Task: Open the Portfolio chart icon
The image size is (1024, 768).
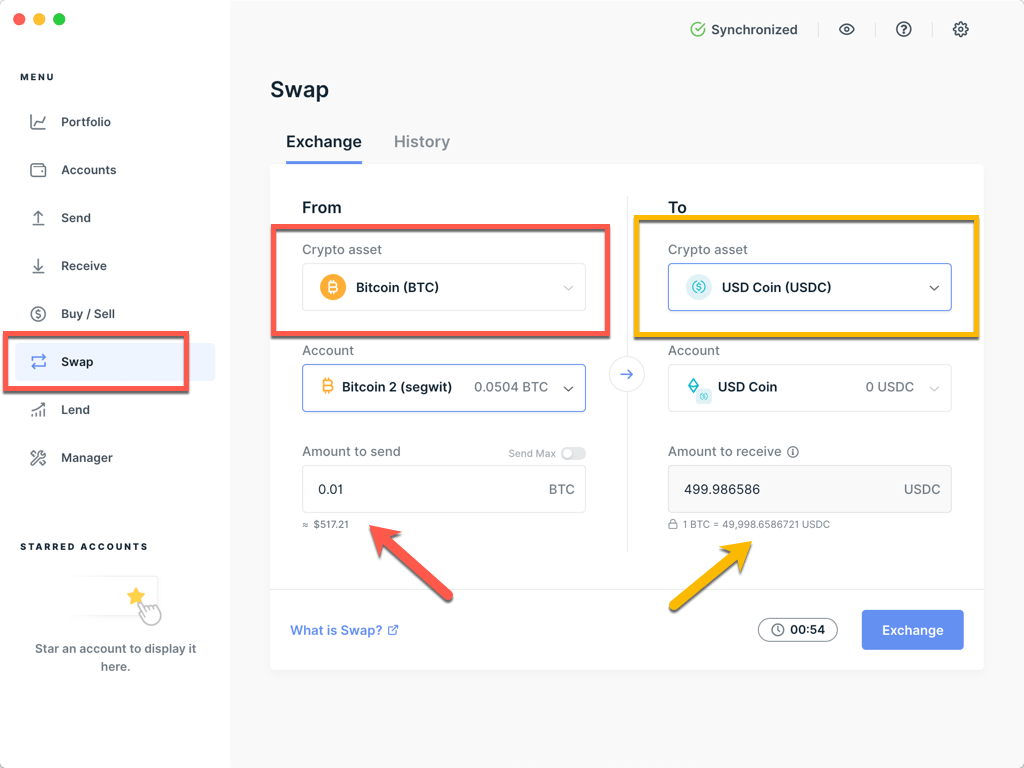Action: pyautogui.click(x=38, y=122)
